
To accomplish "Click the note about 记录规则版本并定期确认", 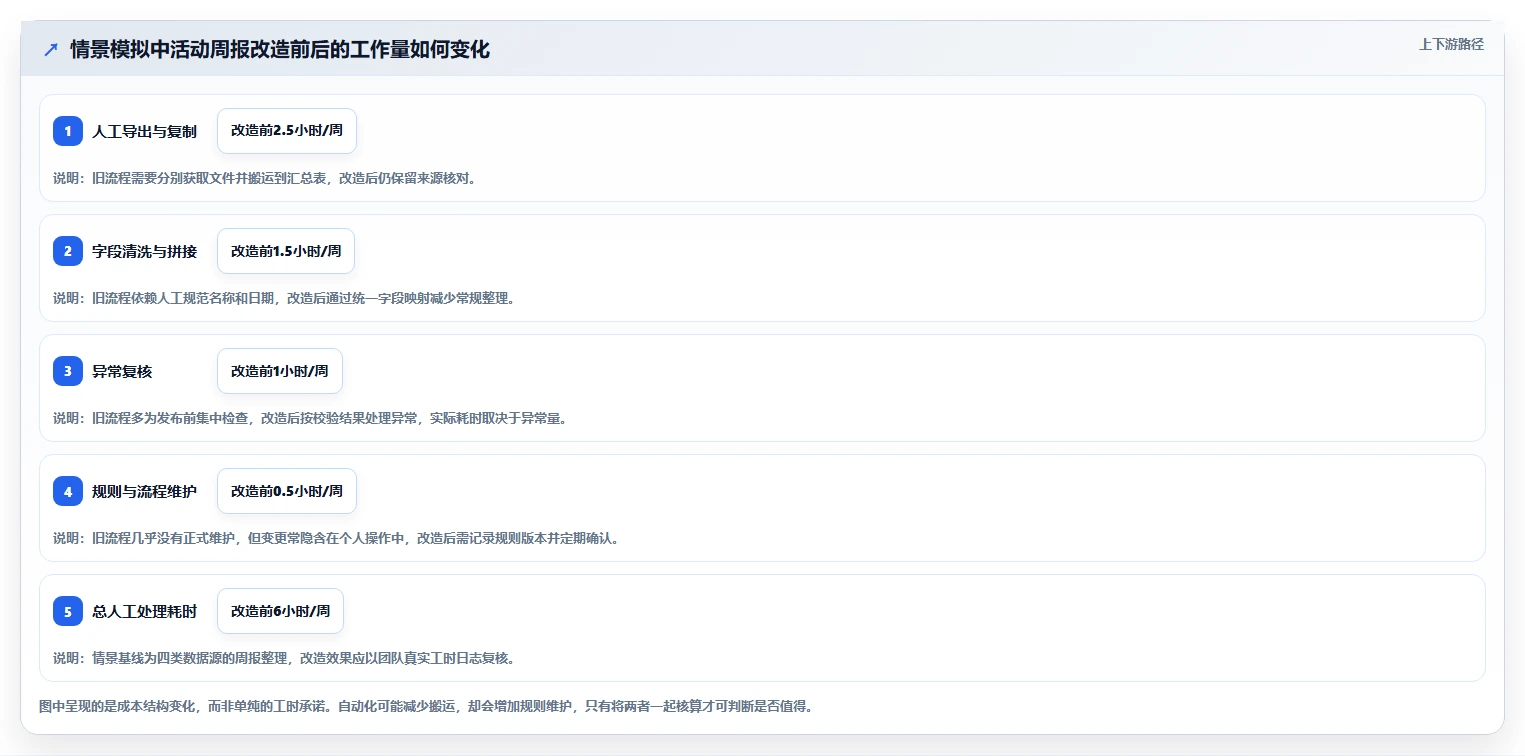I will [x=337, y=539].
